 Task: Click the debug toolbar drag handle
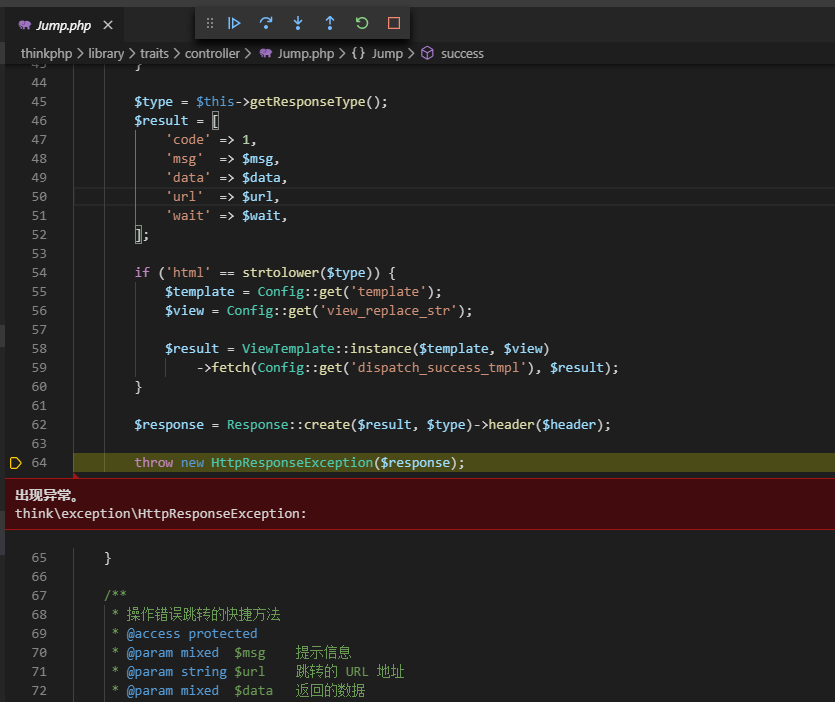click(209, 22)
